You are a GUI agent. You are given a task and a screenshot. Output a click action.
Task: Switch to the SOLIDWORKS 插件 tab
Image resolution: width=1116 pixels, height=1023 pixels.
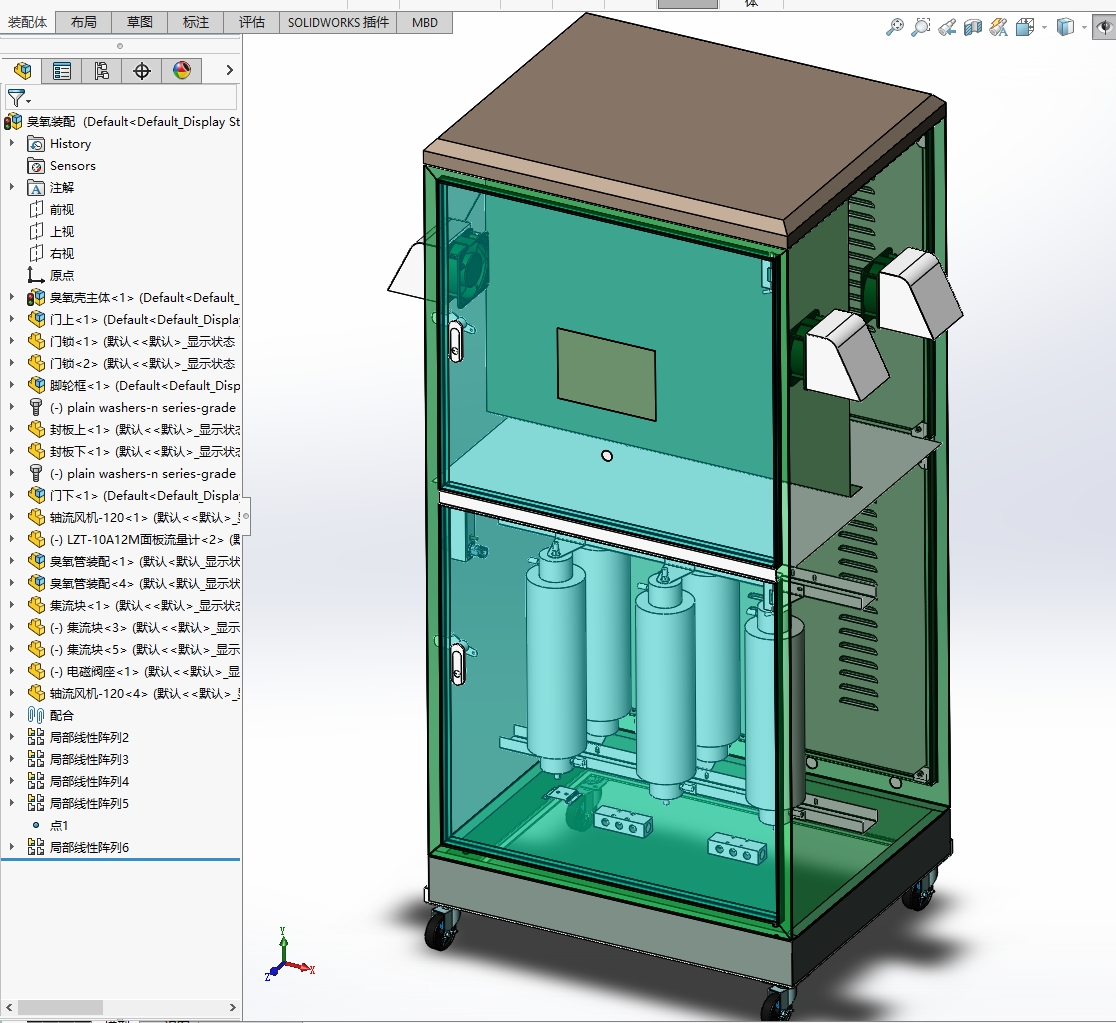pos(338,23)
